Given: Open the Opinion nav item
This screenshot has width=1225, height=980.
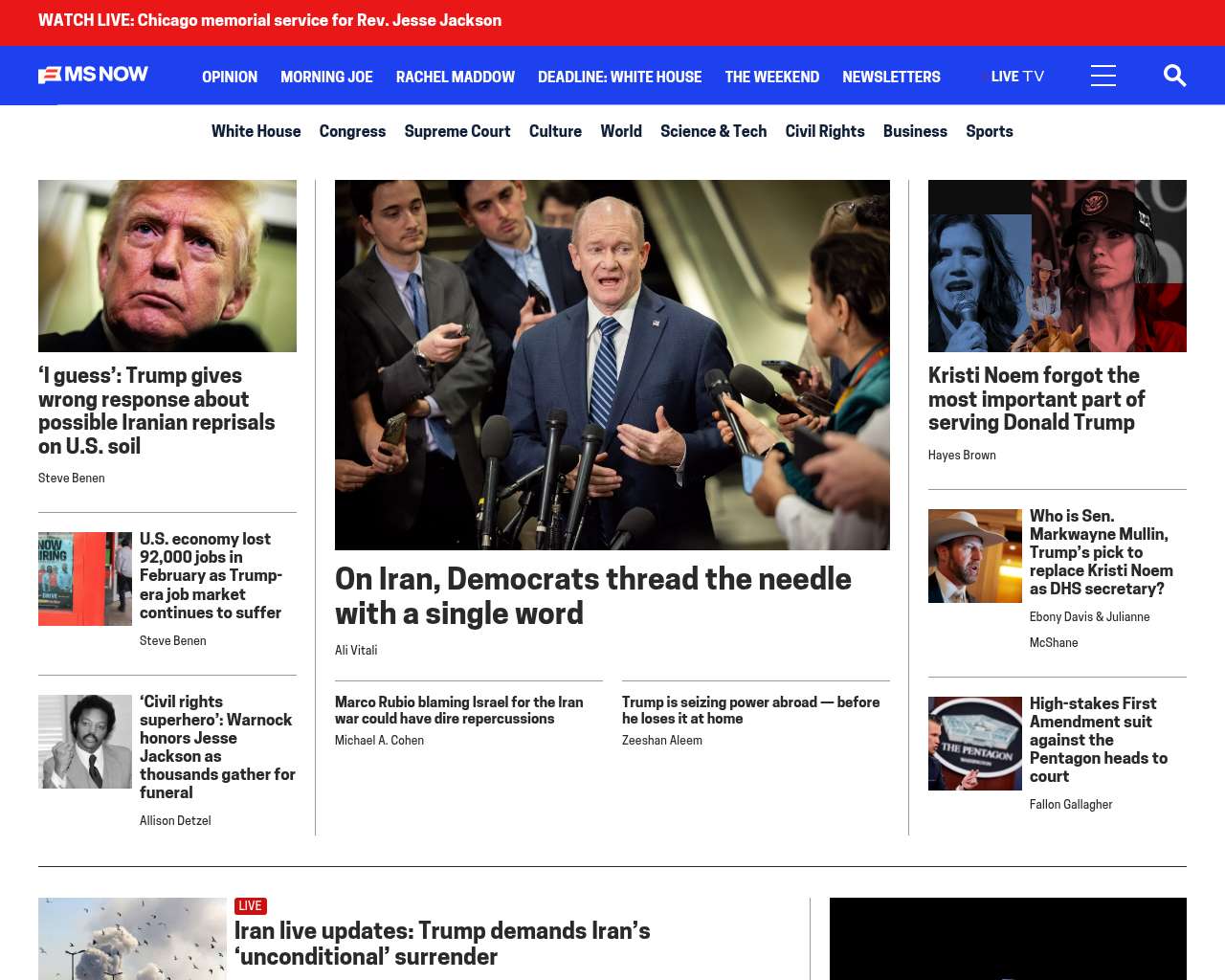Looking at the screenshot, I should point(230,77).
